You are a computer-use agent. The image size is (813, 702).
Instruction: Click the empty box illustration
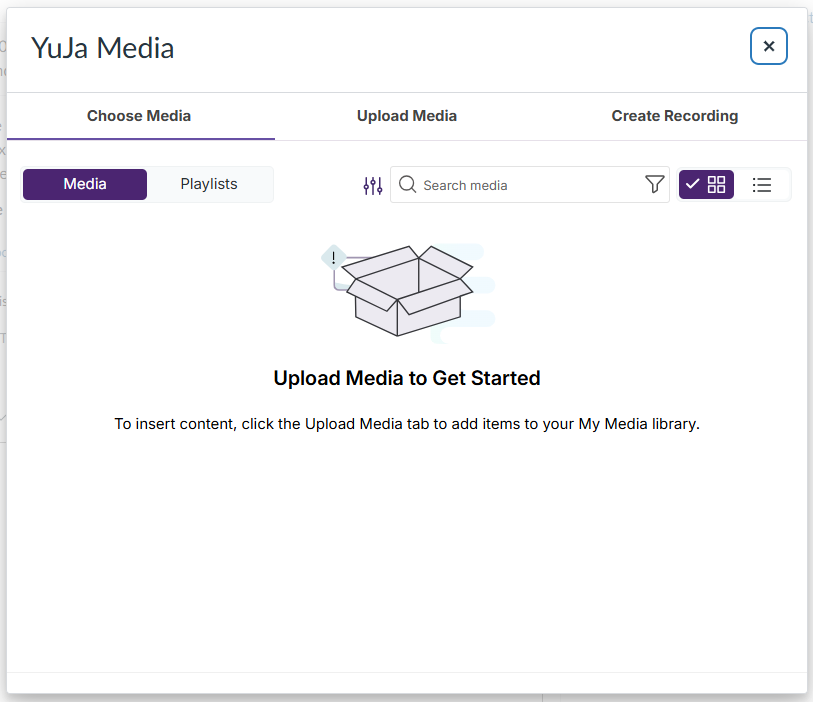(x=408, y=291)
